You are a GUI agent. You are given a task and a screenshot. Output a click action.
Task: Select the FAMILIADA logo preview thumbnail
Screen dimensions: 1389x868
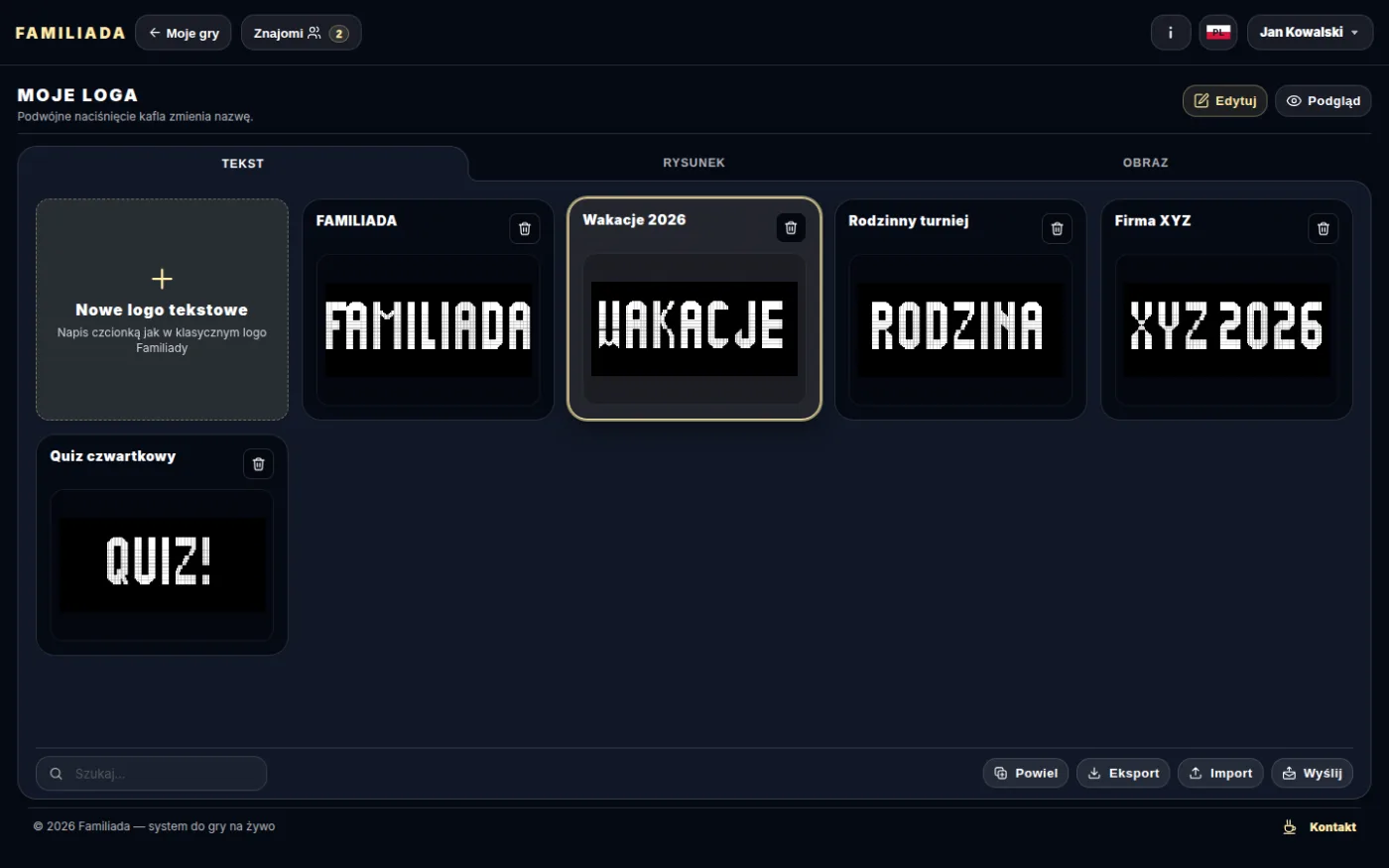pyautogui.click(x=429, y=329)
